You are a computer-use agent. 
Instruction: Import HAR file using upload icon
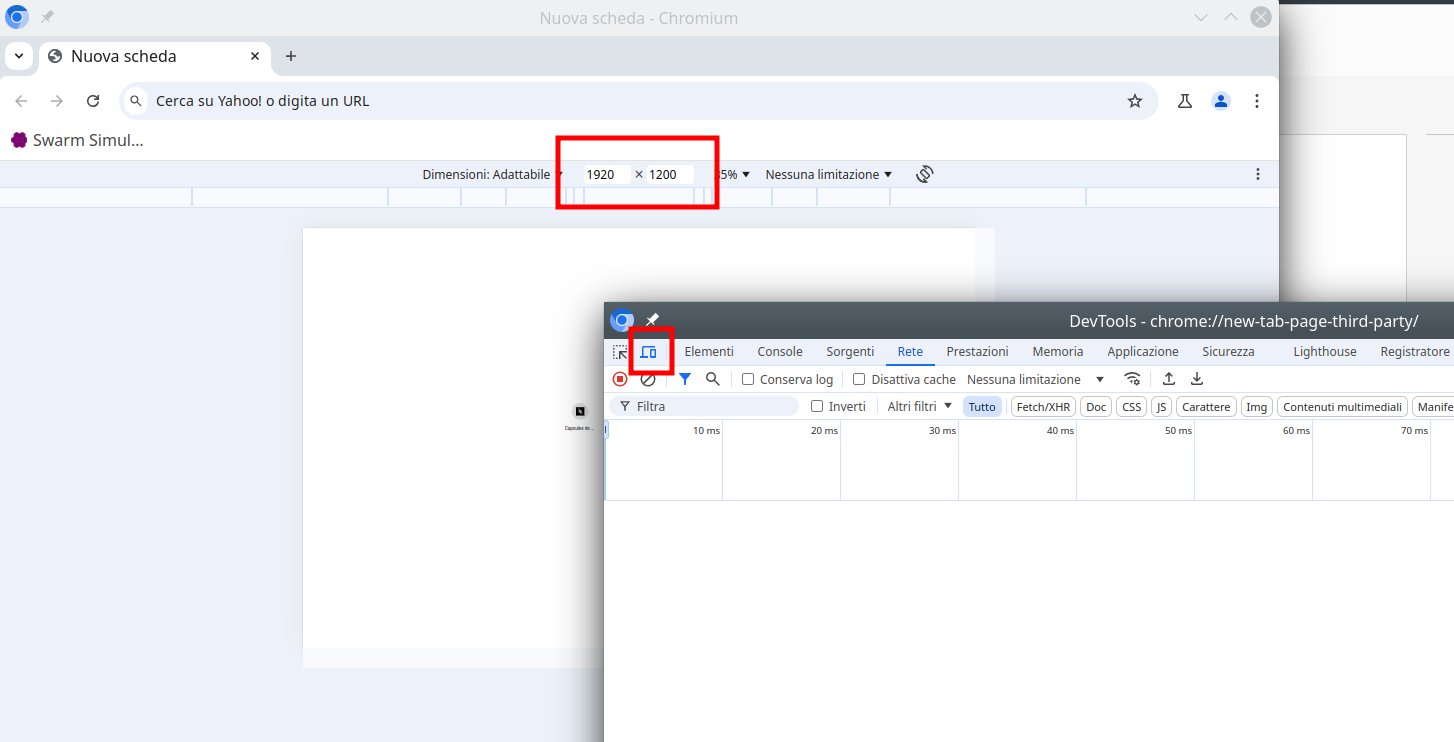(1168, 379)
